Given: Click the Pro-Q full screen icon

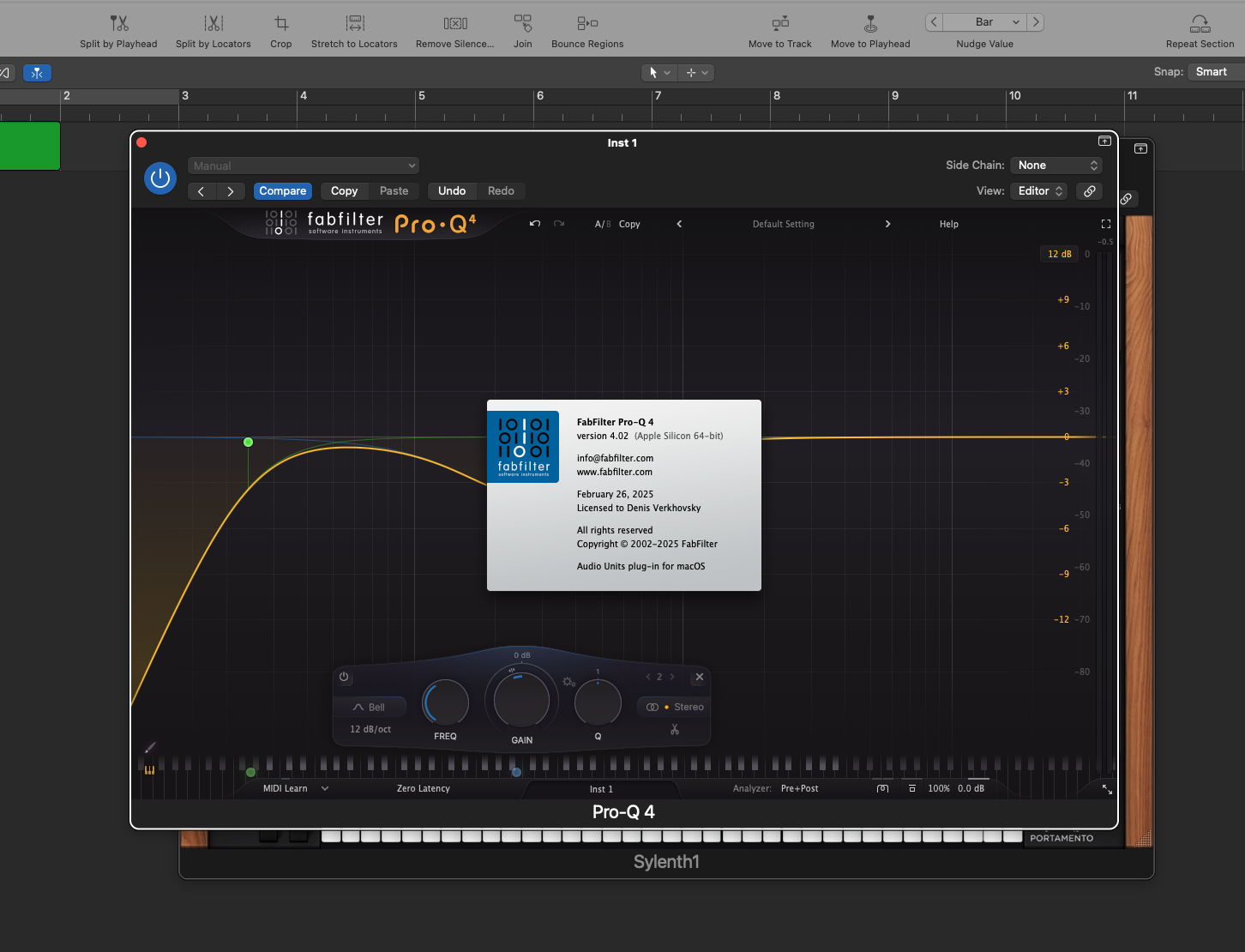Looking at the screenshot, I should click(x=1105, y=224).
